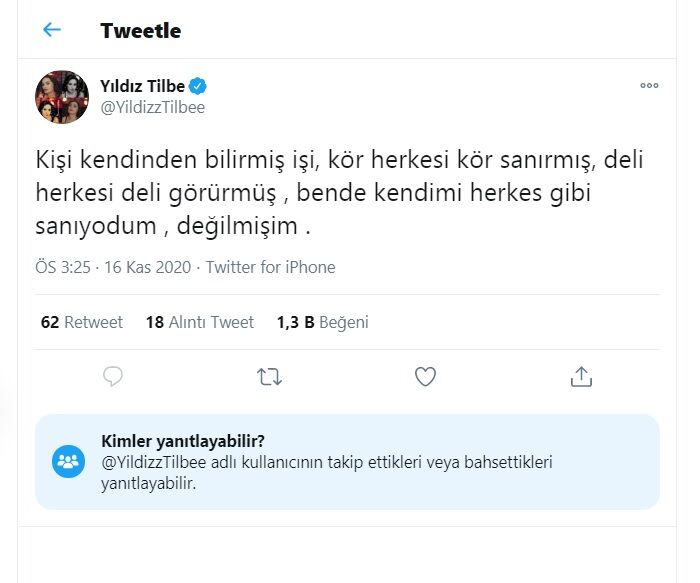
Task: View the 18 Alıntı Tweet list
Action: tap(199, 322)
